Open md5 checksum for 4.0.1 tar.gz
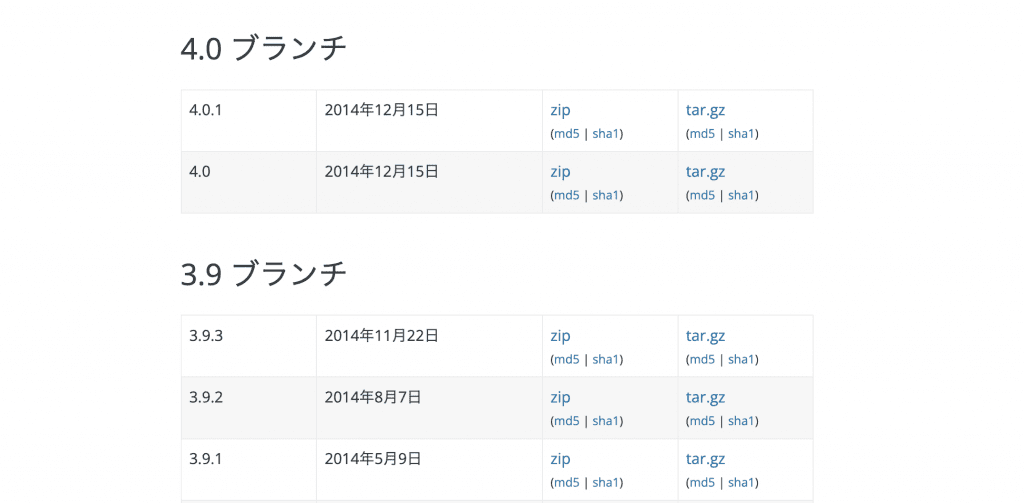1024x503 pixels. tap(702, 134)
